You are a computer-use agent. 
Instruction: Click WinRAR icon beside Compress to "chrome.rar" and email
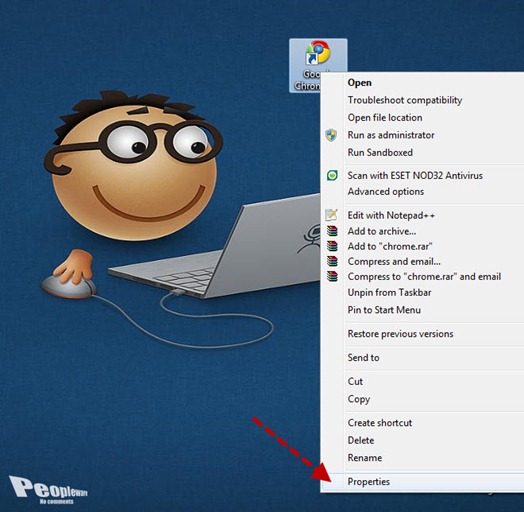tap(332, 276)
